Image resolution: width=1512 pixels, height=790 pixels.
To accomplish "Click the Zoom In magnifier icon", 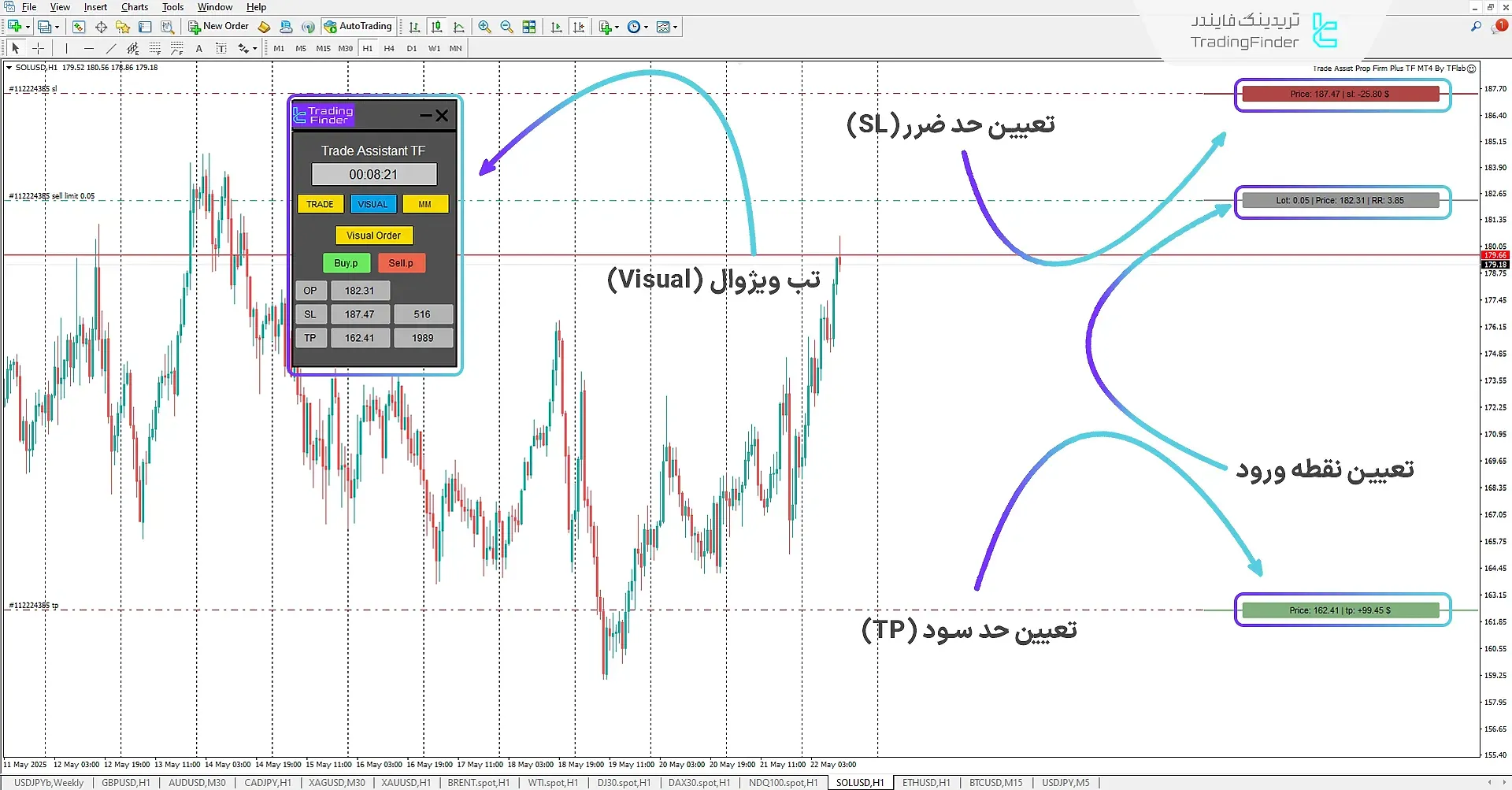I will [x=484, y=27].
